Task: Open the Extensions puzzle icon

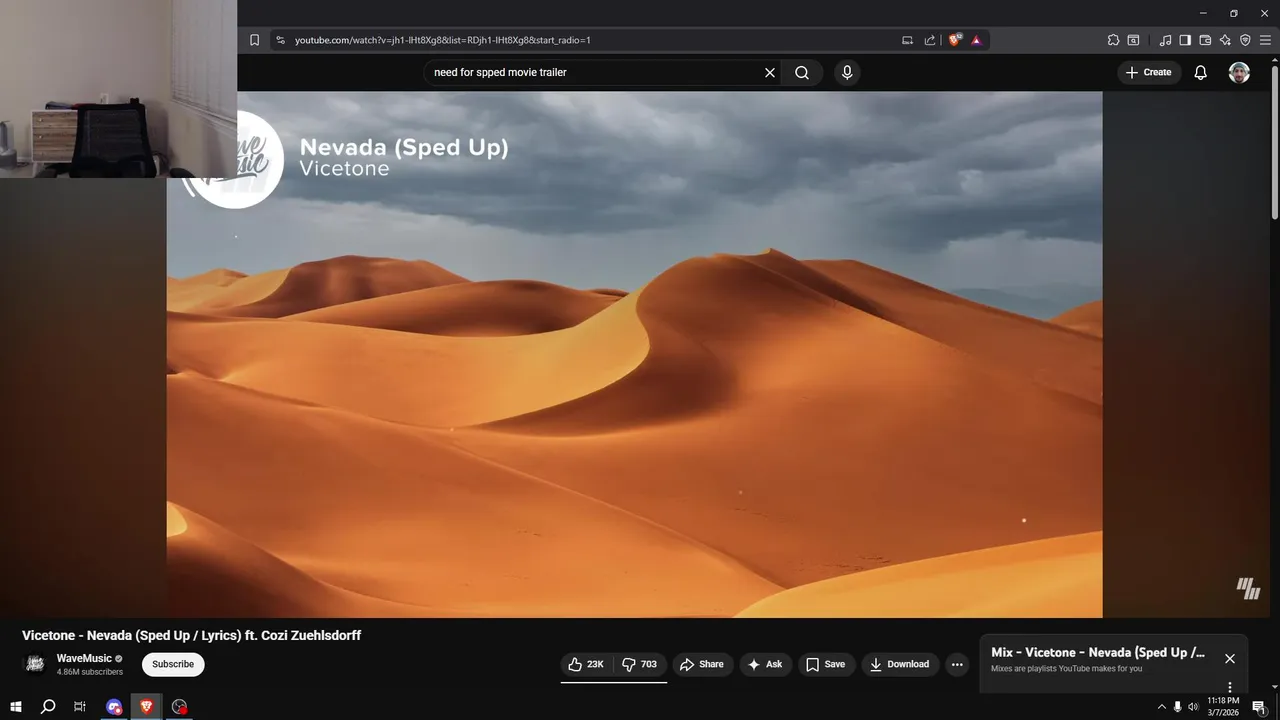Action: point(1113,40)
